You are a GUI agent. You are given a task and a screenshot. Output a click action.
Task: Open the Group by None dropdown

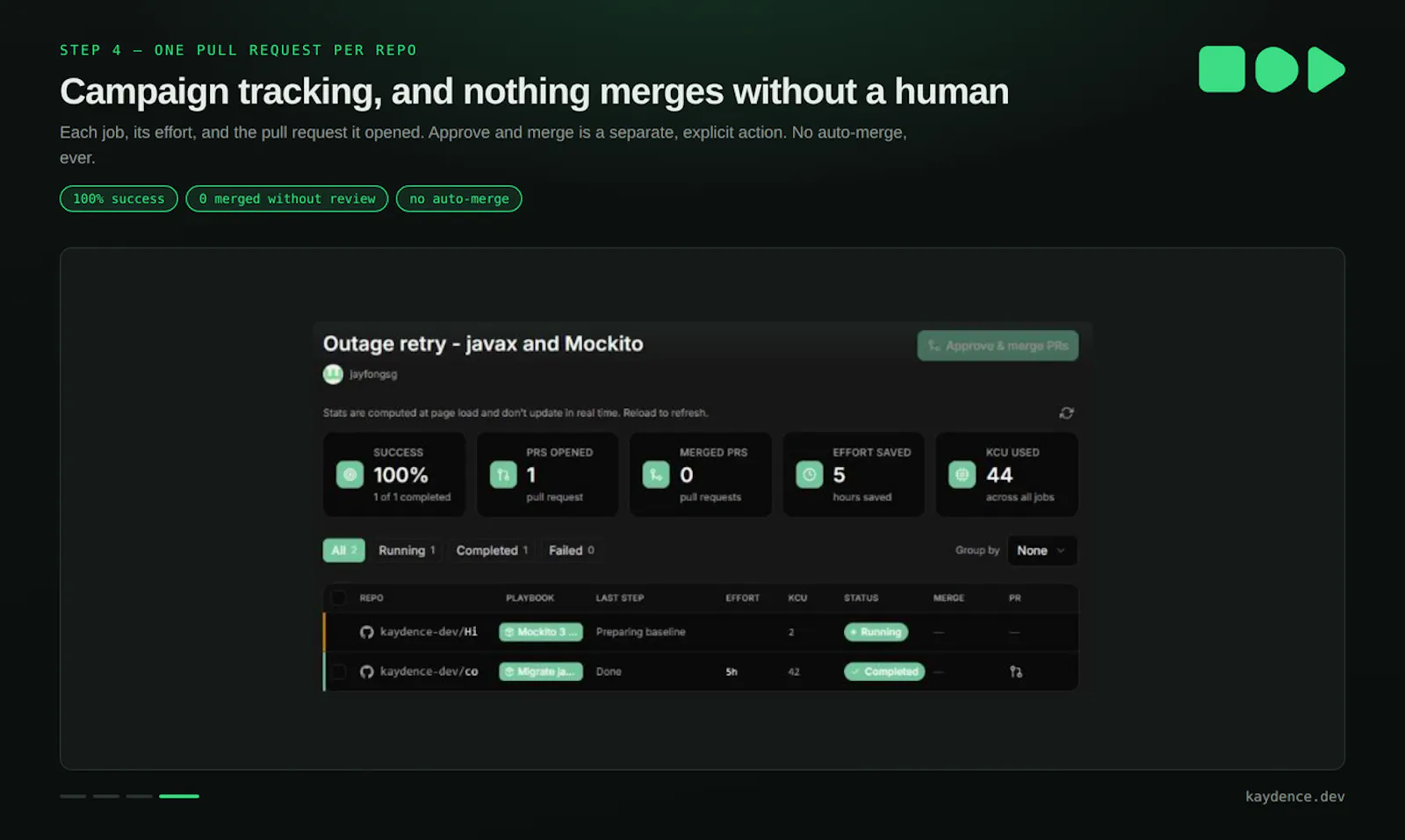point(1041,550)
